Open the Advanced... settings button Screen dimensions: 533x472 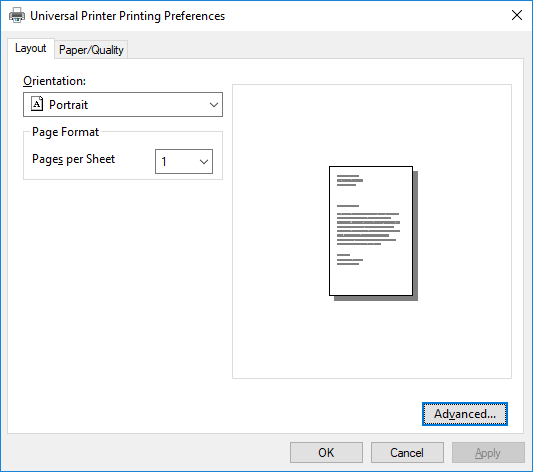[465, 414]
